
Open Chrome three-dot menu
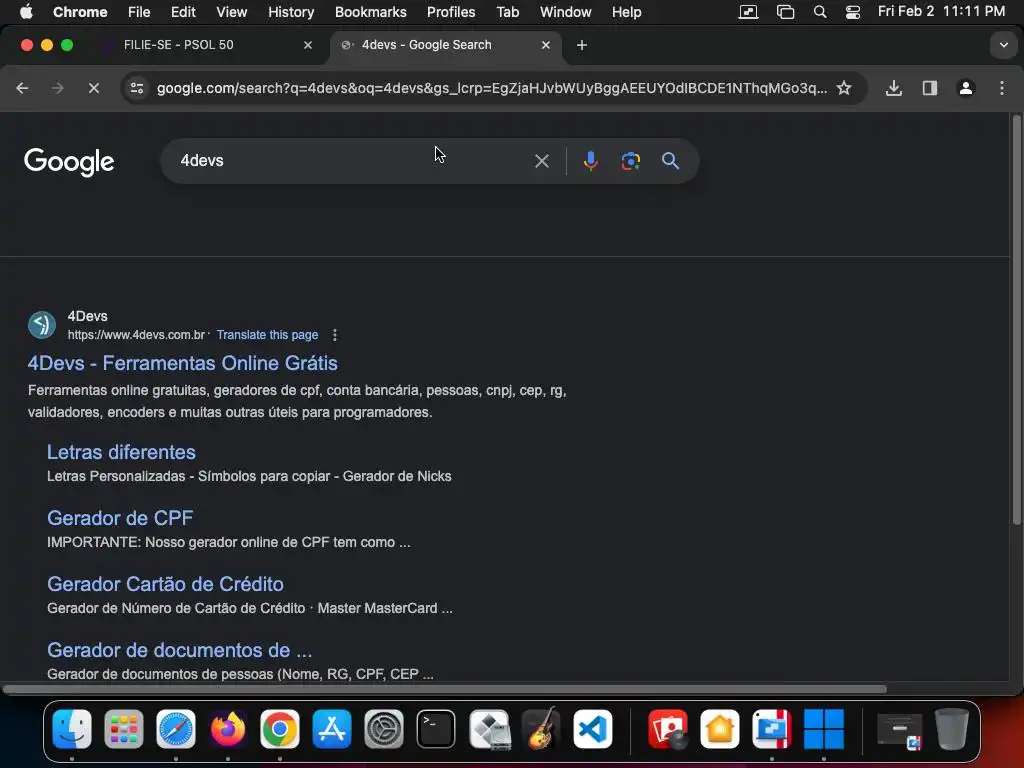pos(1002,88)
